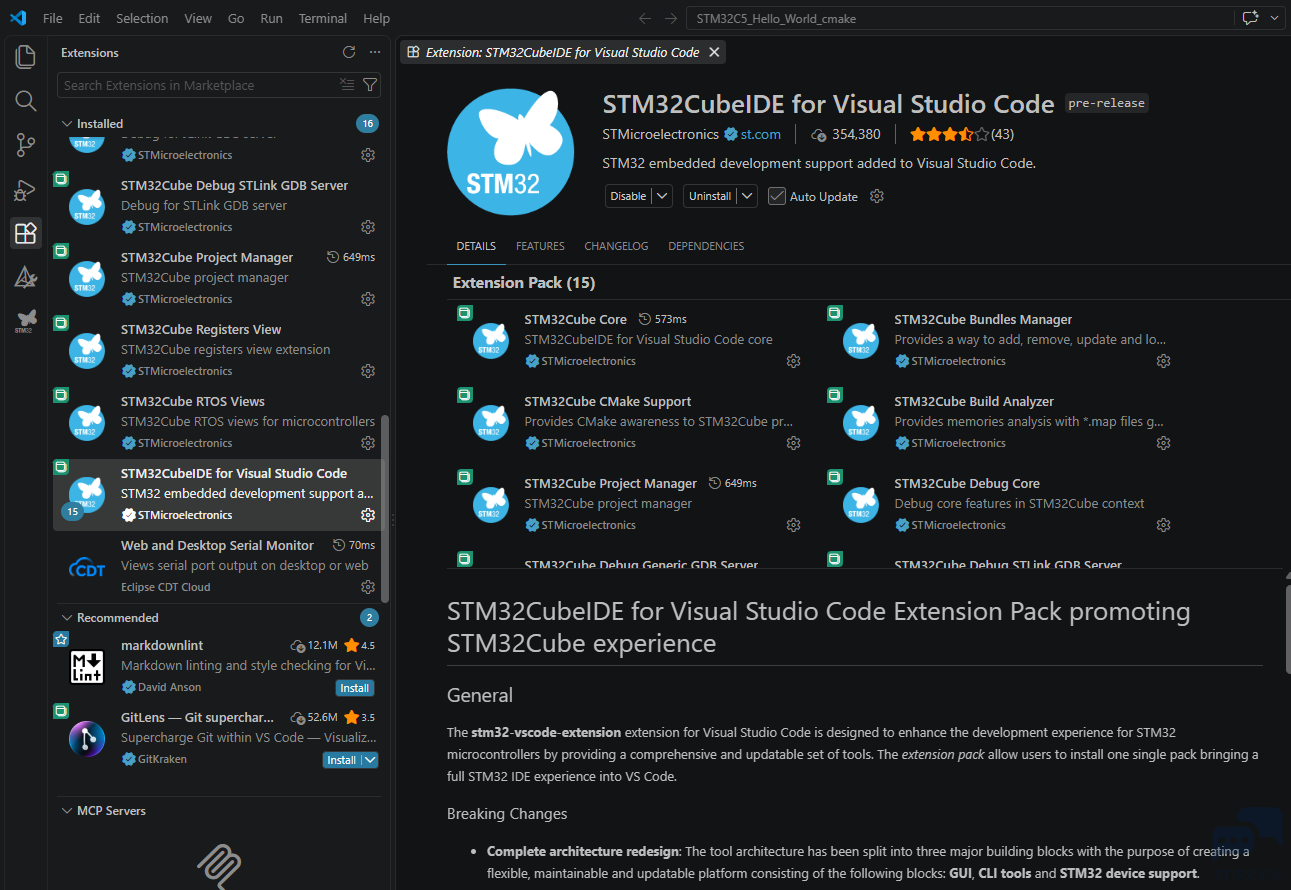1291x890 pixels.
Task: Switch to the DEPENDENCIES tab
Action: click(706, 246)
